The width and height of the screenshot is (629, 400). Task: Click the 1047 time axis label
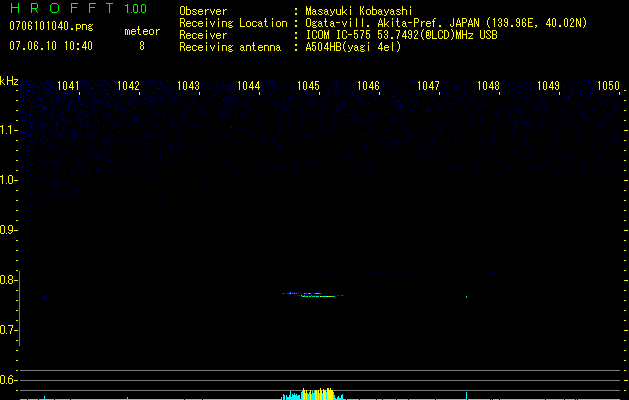click(x=428, y=86)
